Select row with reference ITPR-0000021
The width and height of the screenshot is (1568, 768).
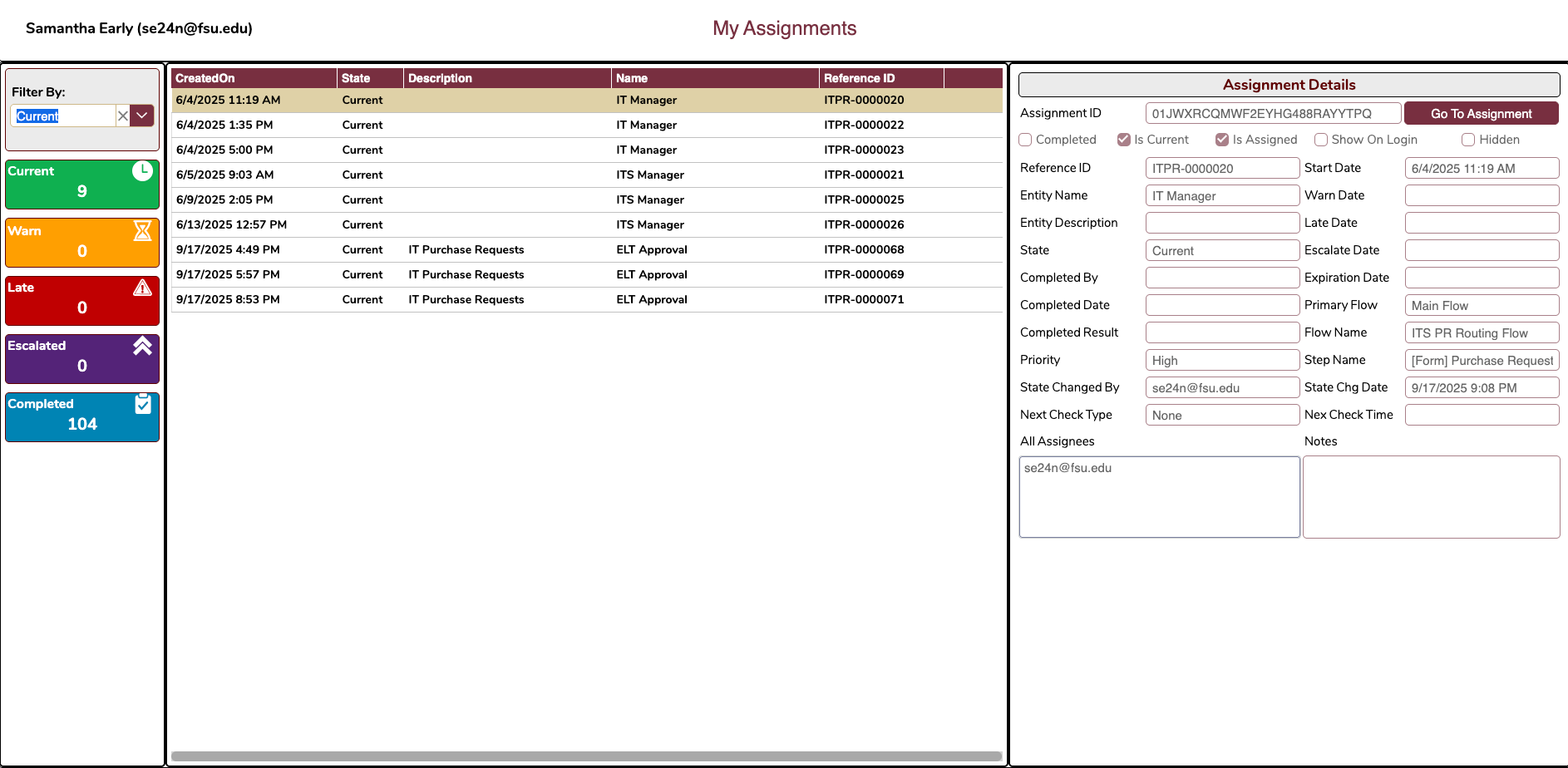[x=587, y=175]
